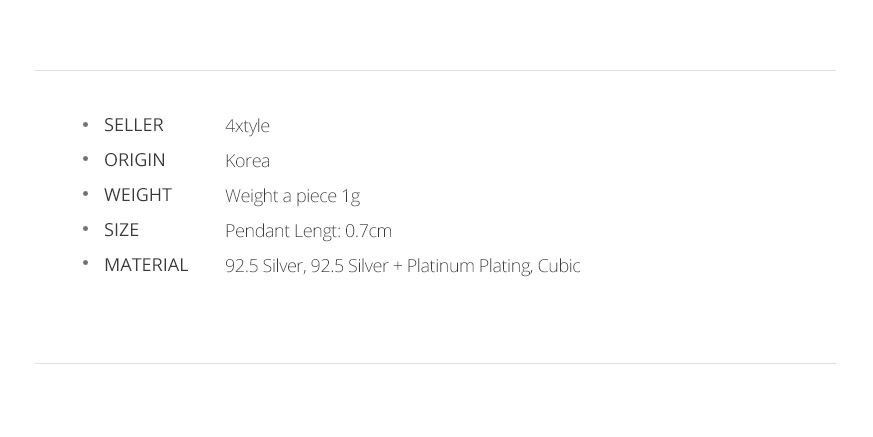Click the MATERIAL label

click(x=146, y=265)
